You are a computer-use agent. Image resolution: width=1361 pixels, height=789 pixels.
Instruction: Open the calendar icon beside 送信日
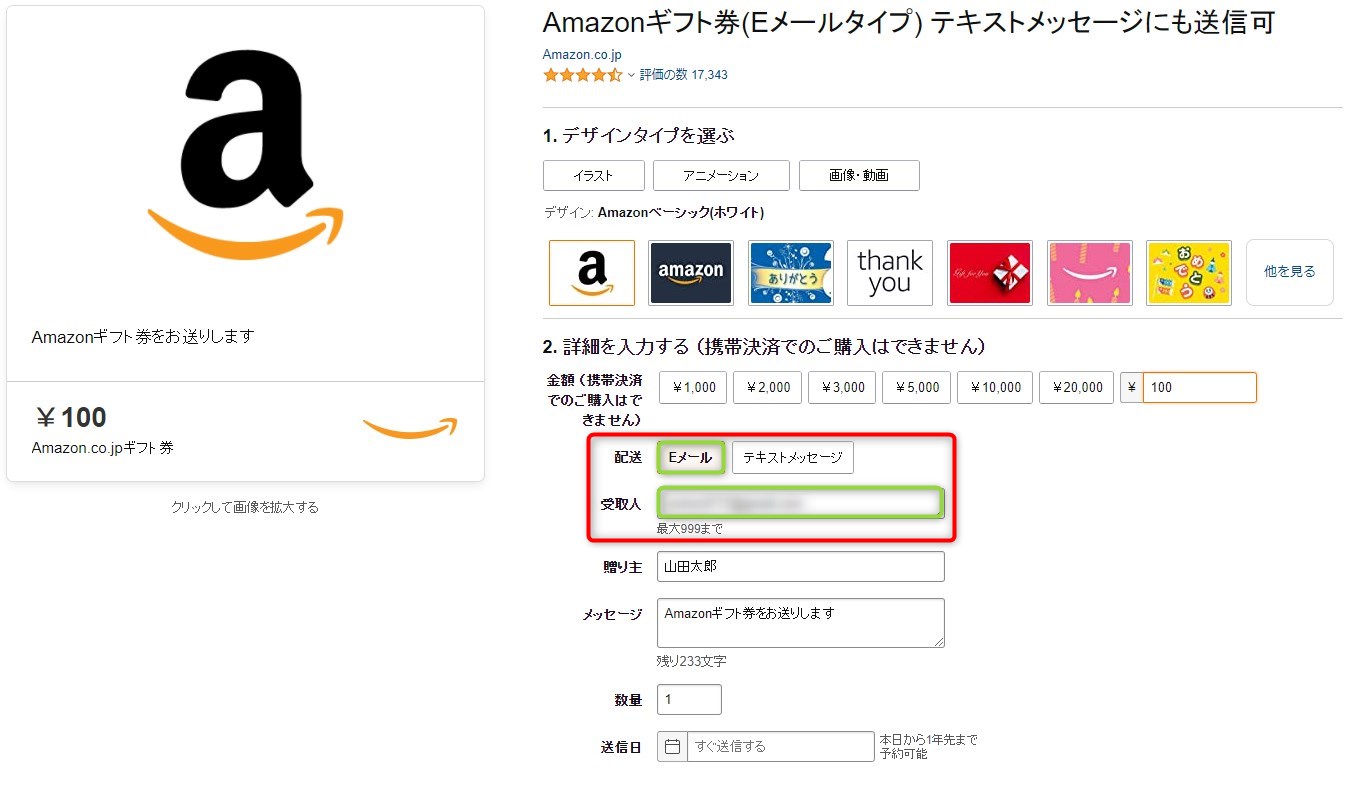(x=671, y=746)
